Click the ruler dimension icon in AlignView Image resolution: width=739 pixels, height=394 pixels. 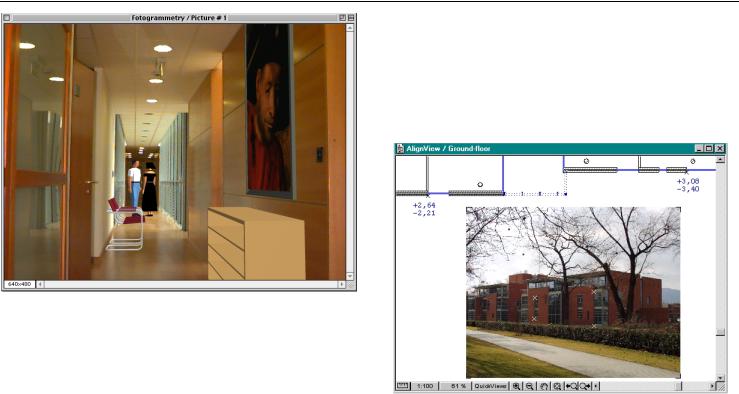coord(402,386)
